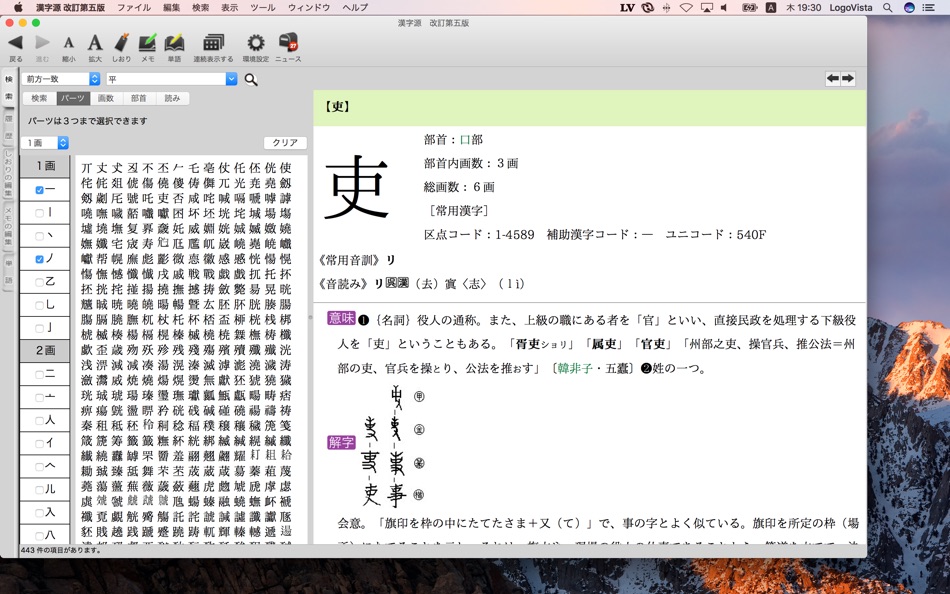Jump to the 2画 section header

pyautogui.click(x=45, y=350)
